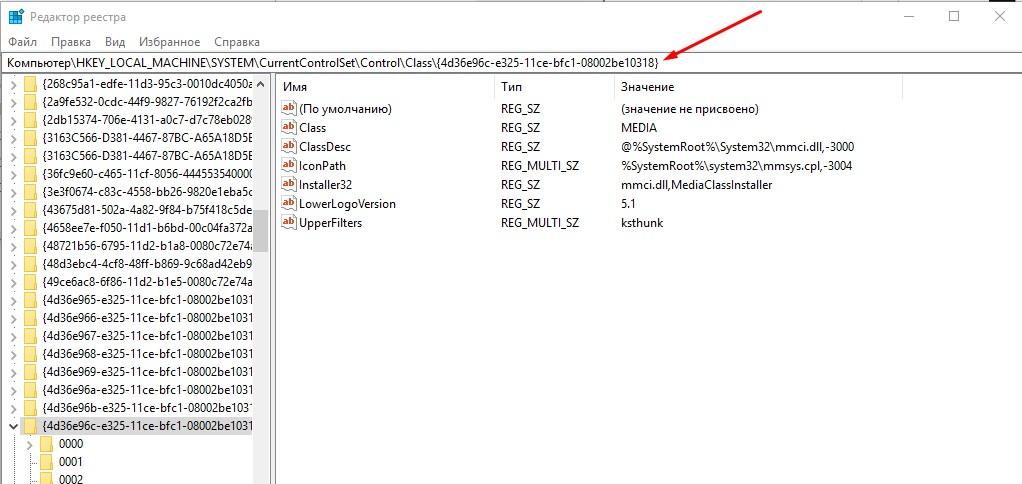This screenshot has width=1022, height=484.
Task: Click the UpperFilters value icon
Action: (290, 223)
